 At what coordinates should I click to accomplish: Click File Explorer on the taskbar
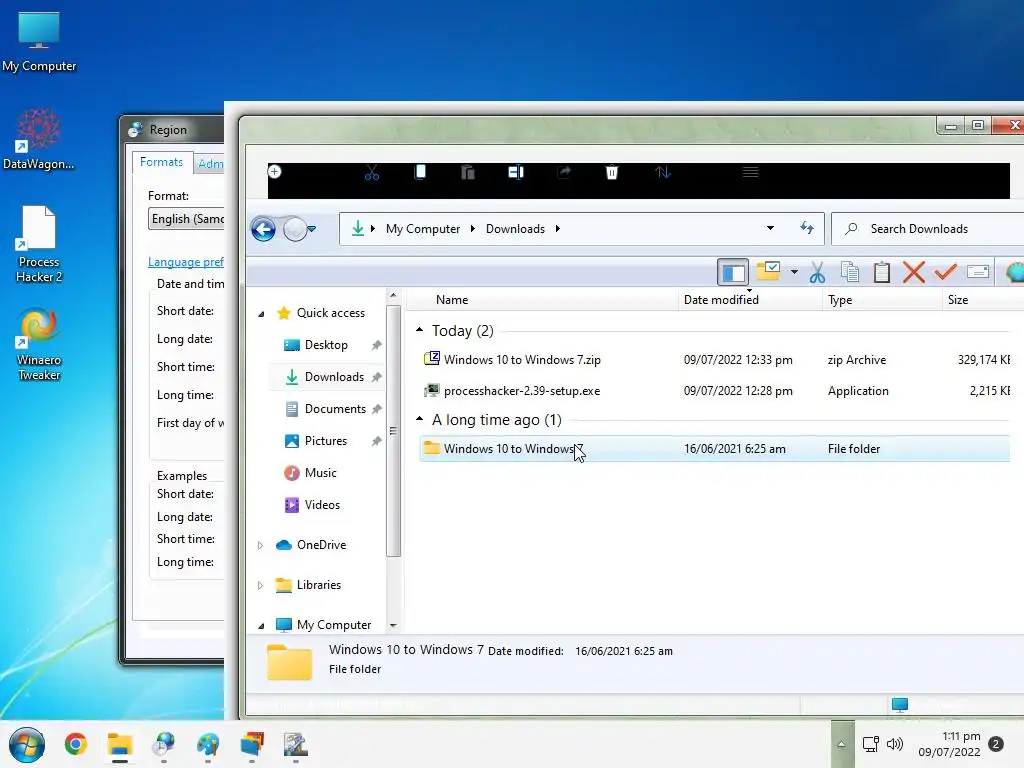pos(120,744)
